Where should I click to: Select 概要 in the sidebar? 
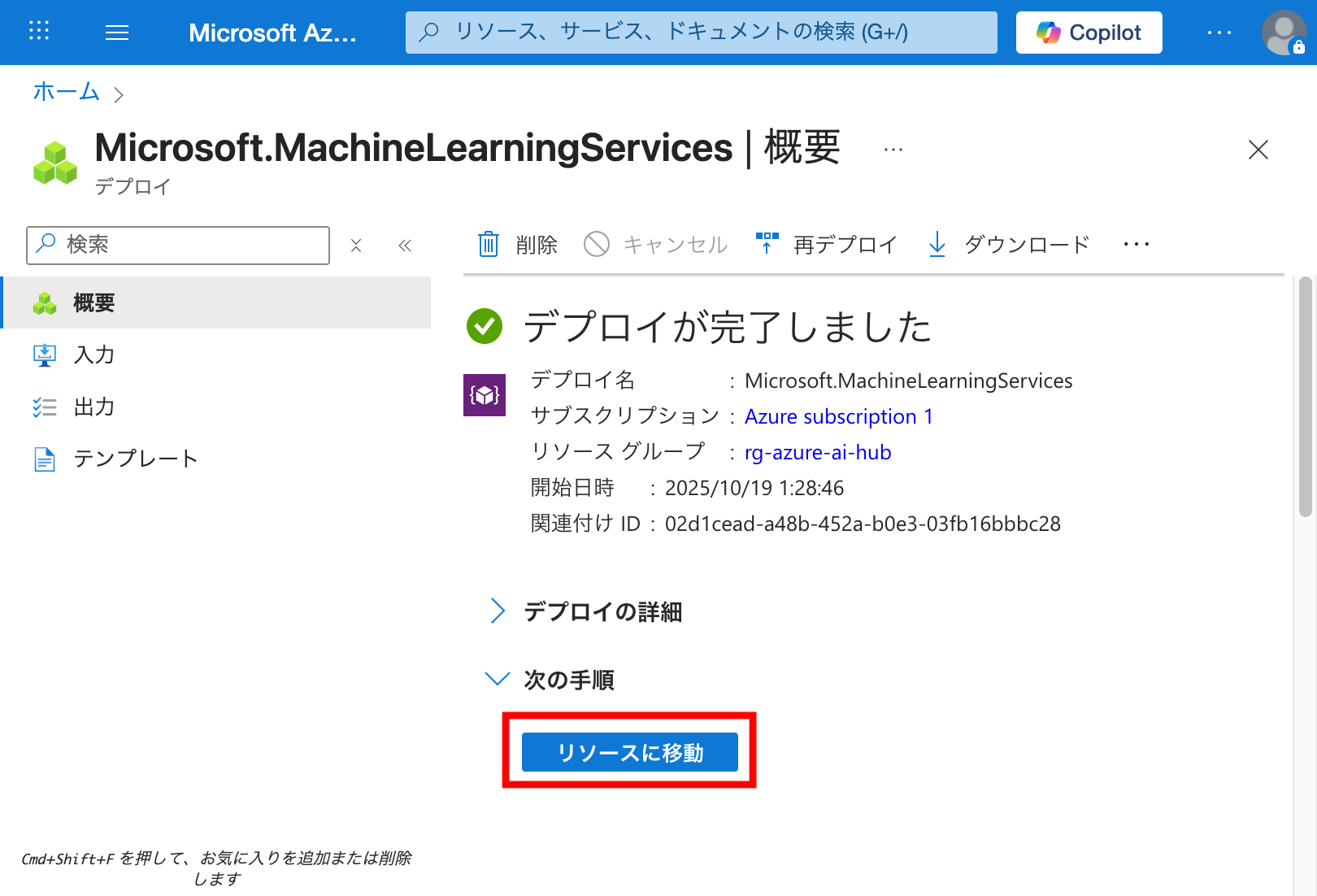tap(217, 302)
